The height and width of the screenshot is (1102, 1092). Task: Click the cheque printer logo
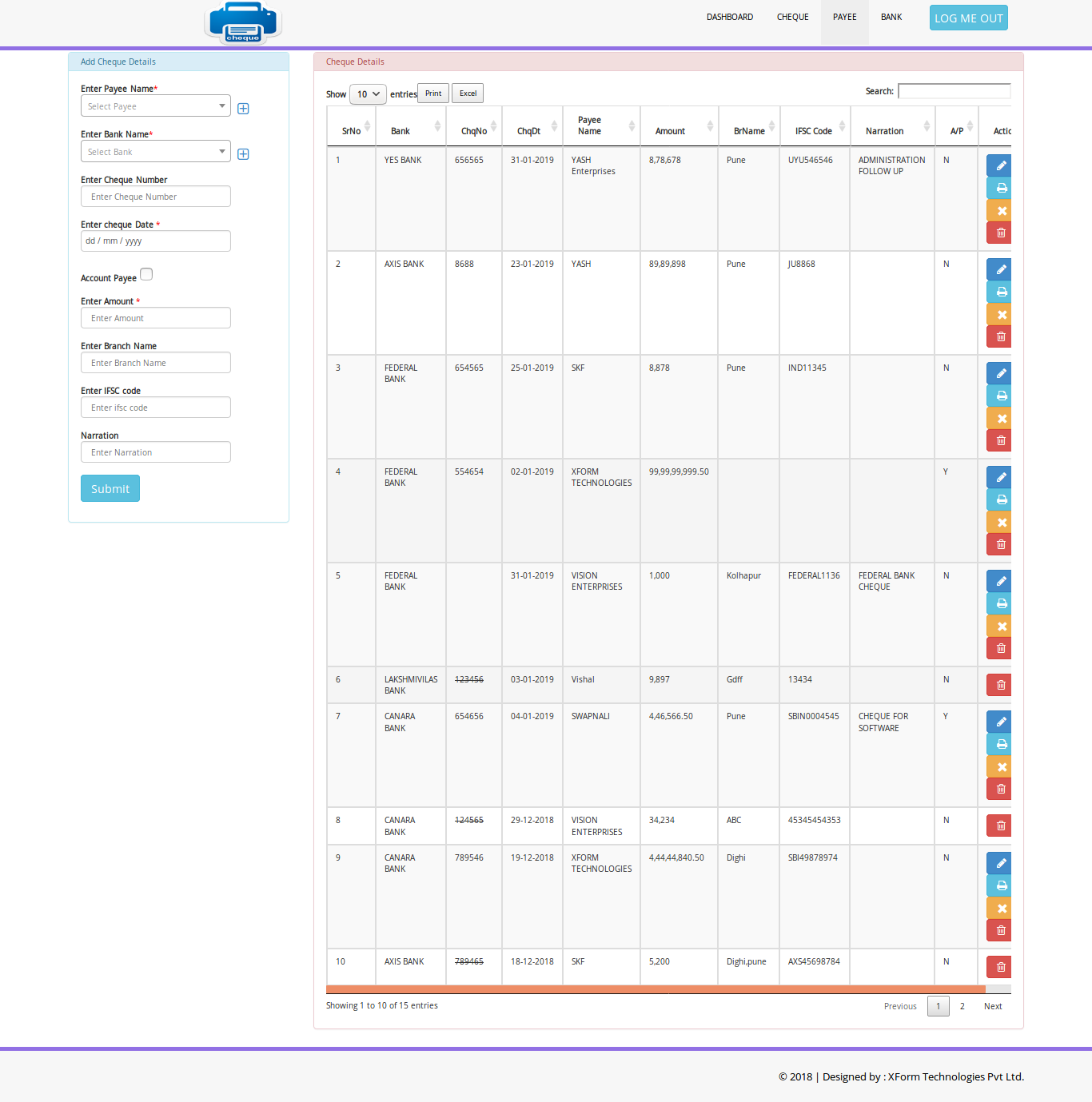point(243,22)
